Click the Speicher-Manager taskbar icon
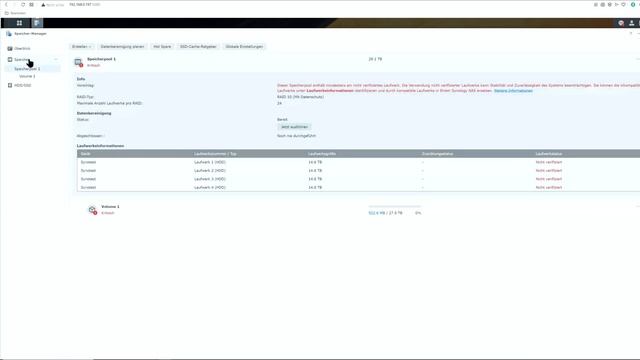The width and height of the screenshot is (640, 360). click(37, 23)
